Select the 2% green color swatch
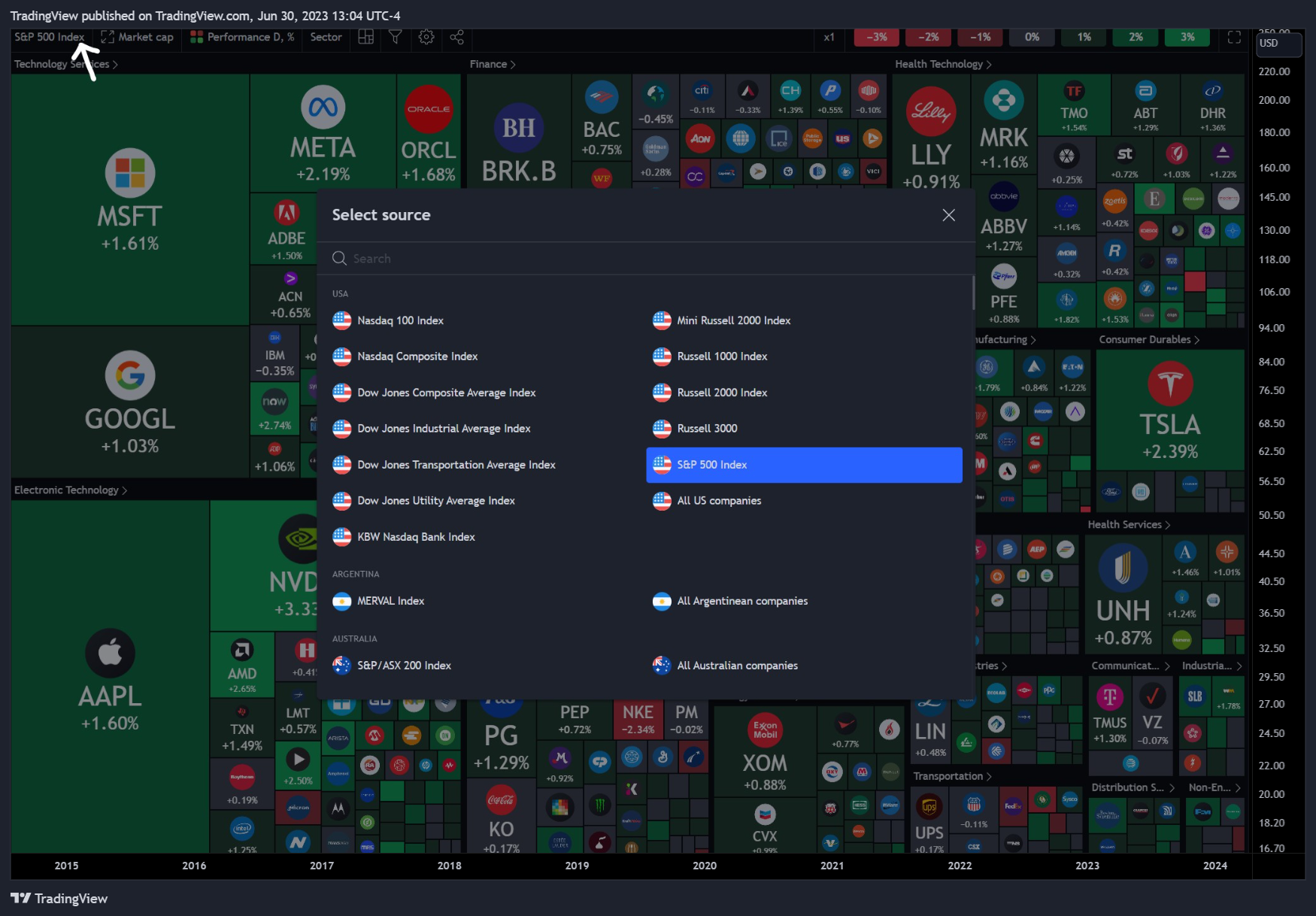The height and width of the screenshot is (916, 1316). point(1136,37)
